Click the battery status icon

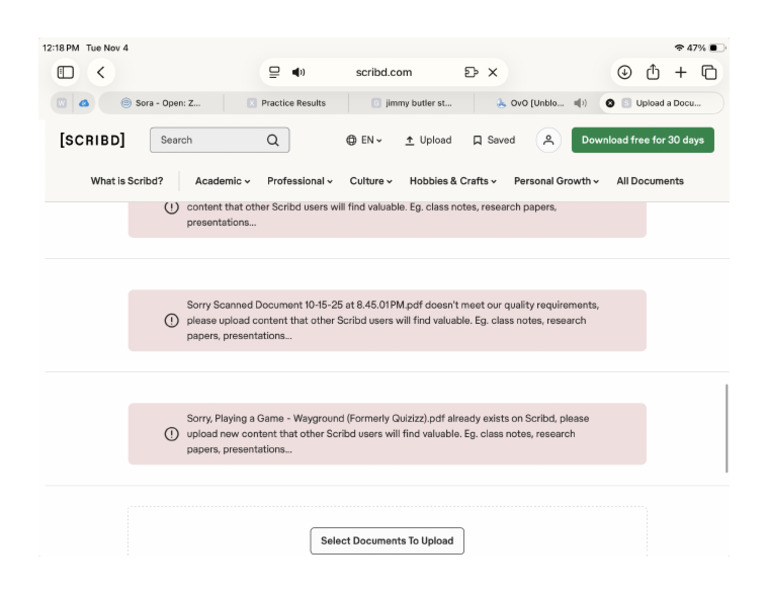coord(717,48)
